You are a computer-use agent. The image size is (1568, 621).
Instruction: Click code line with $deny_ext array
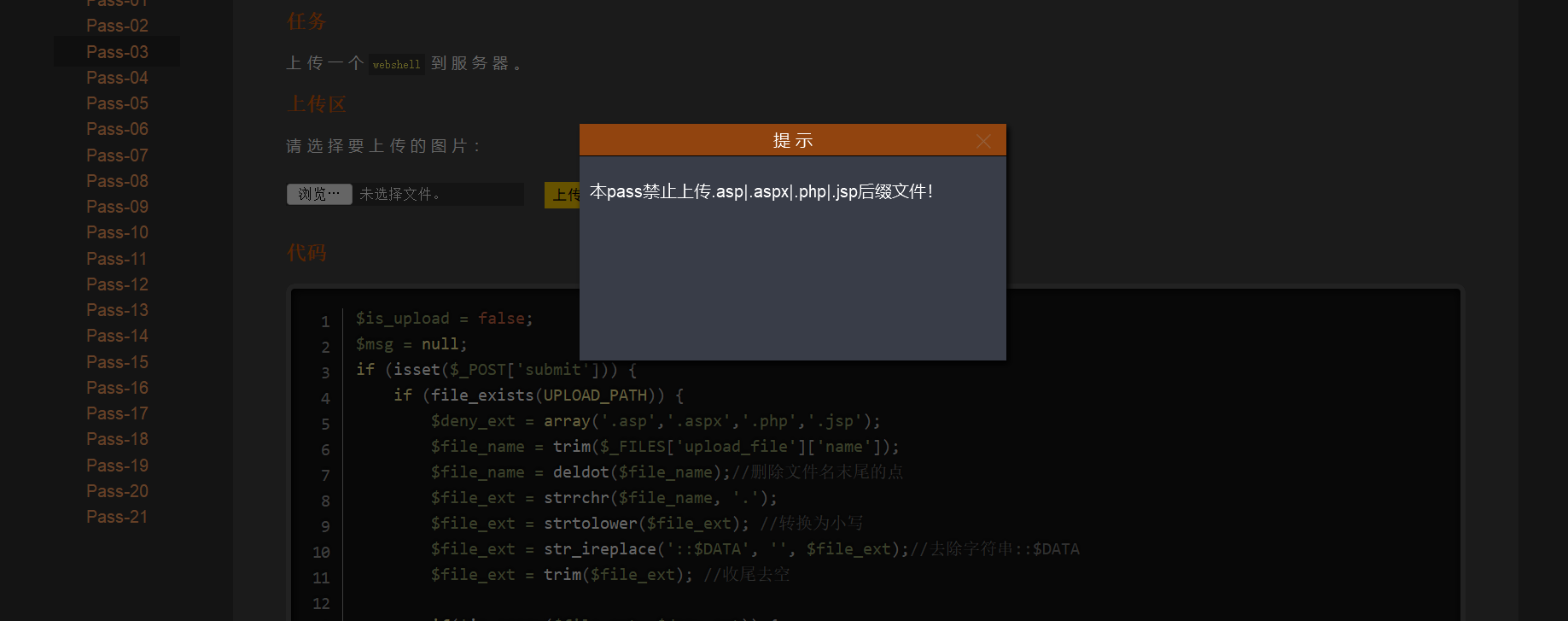[x=656, y=421]
